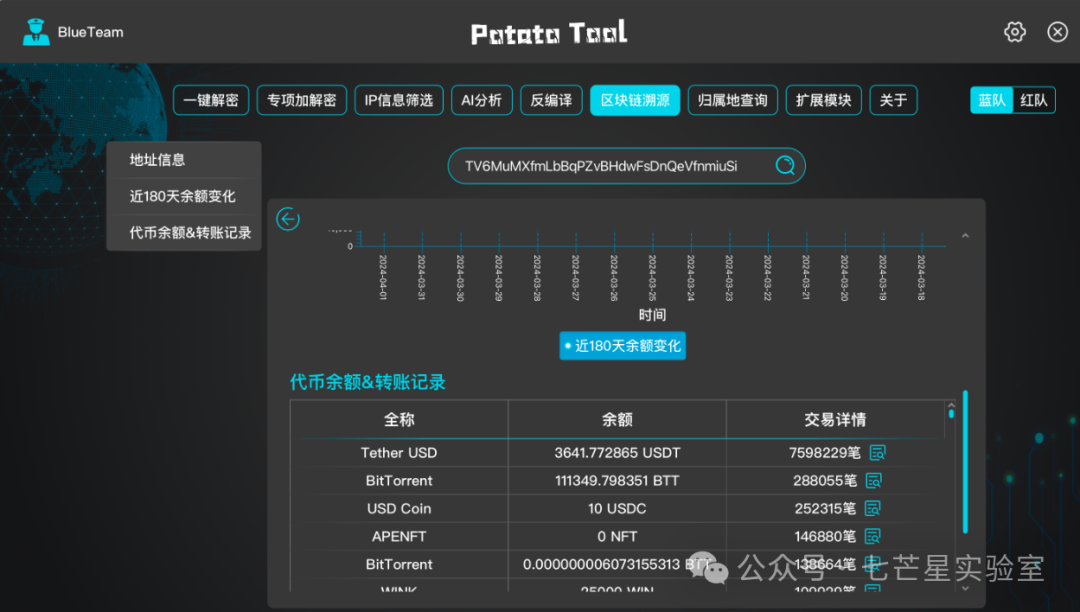1080x612 pixels.
Task: Select the 区块链溯源 tab
Action: click(x=635, y=101)
